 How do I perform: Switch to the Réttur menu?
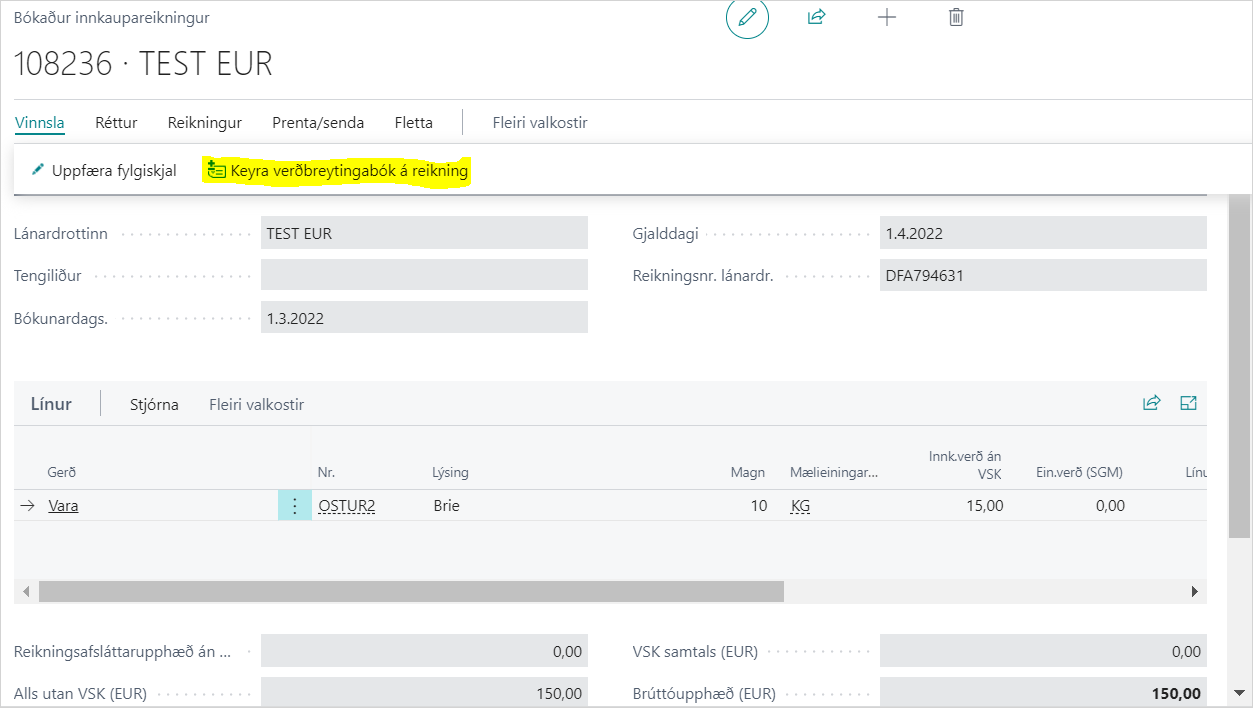point(116,123)
